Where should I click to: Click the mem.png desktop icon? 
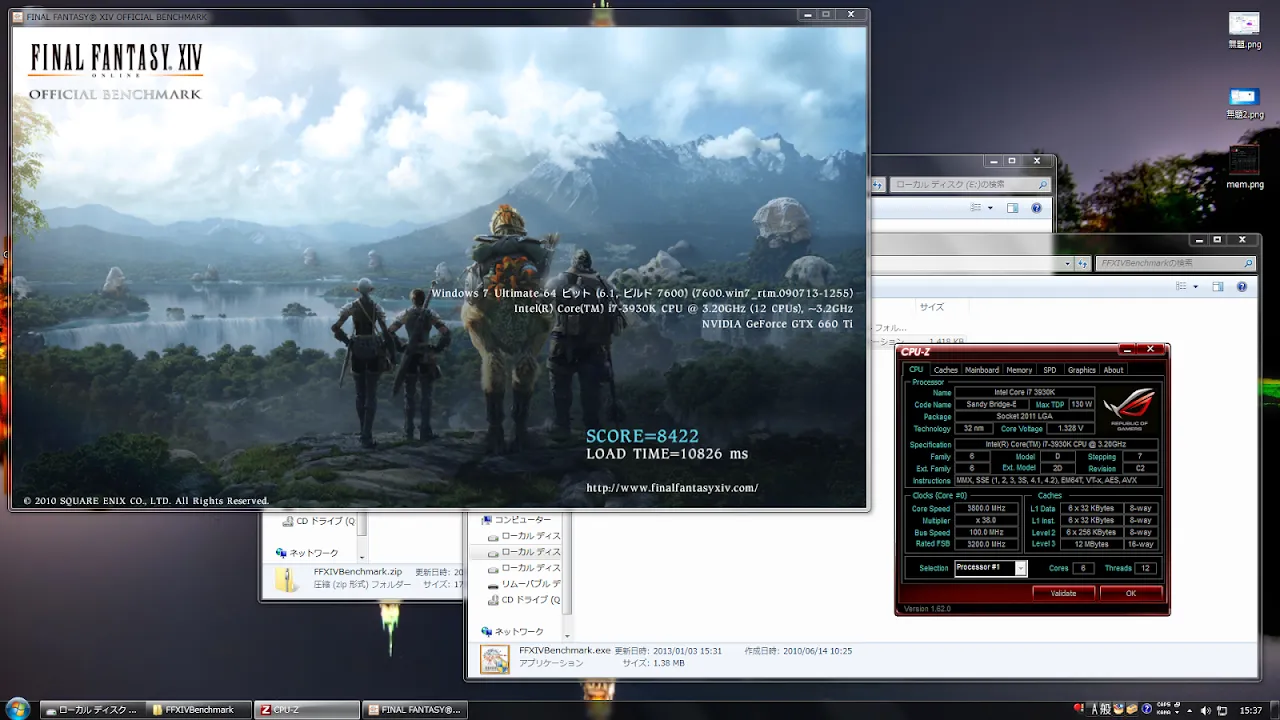point(1244,165)
